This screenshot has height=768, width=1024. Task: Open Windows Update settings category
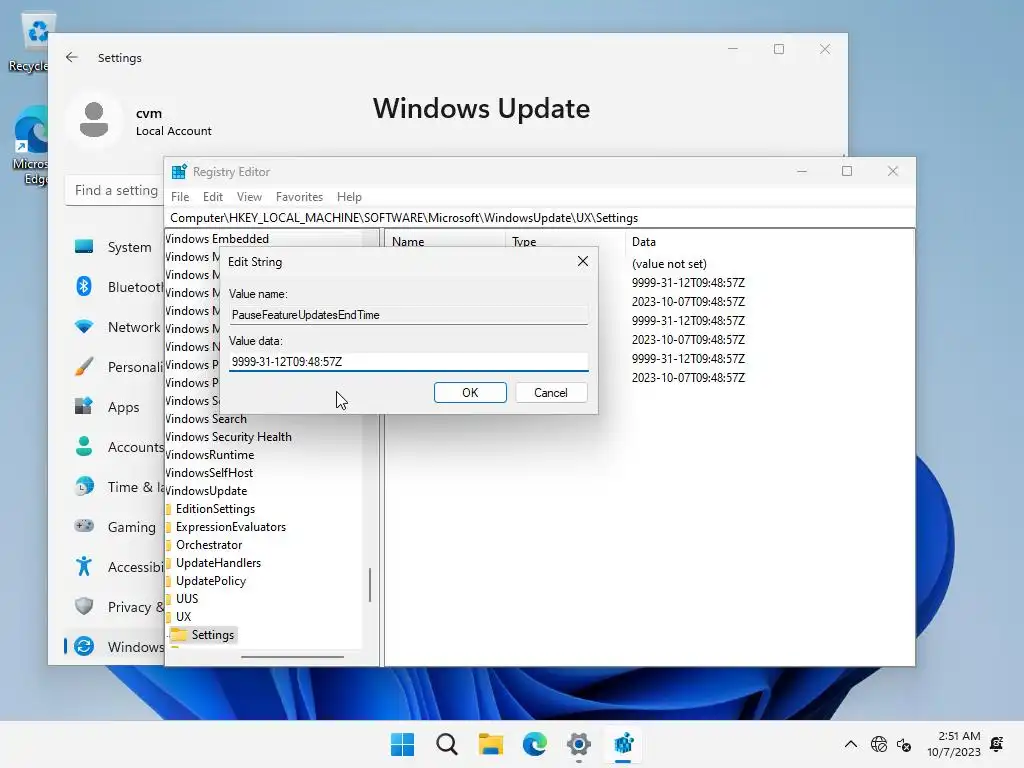[115, 647]
